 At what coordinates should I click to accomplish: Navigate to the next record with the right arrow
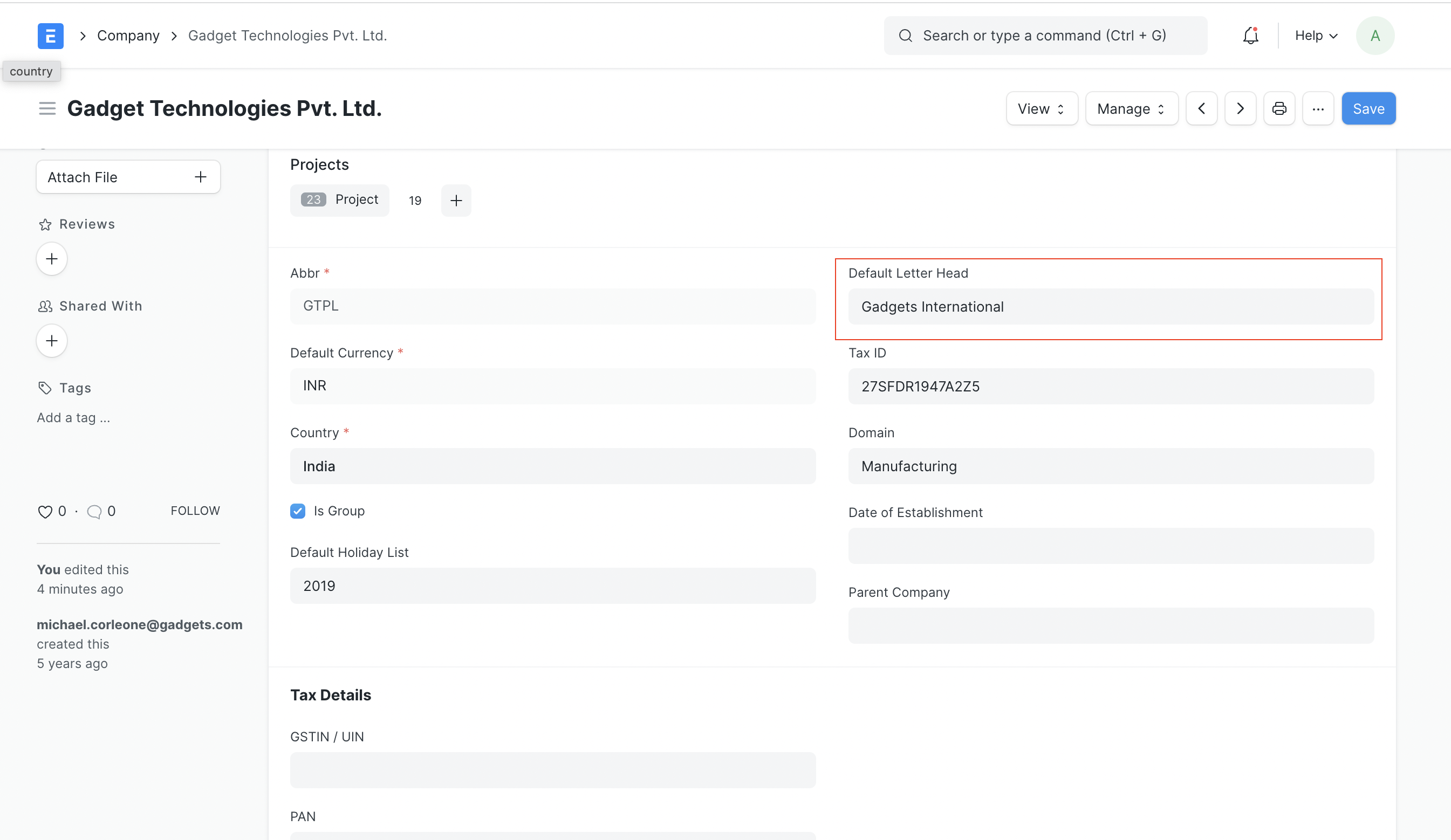(1240, 108)
